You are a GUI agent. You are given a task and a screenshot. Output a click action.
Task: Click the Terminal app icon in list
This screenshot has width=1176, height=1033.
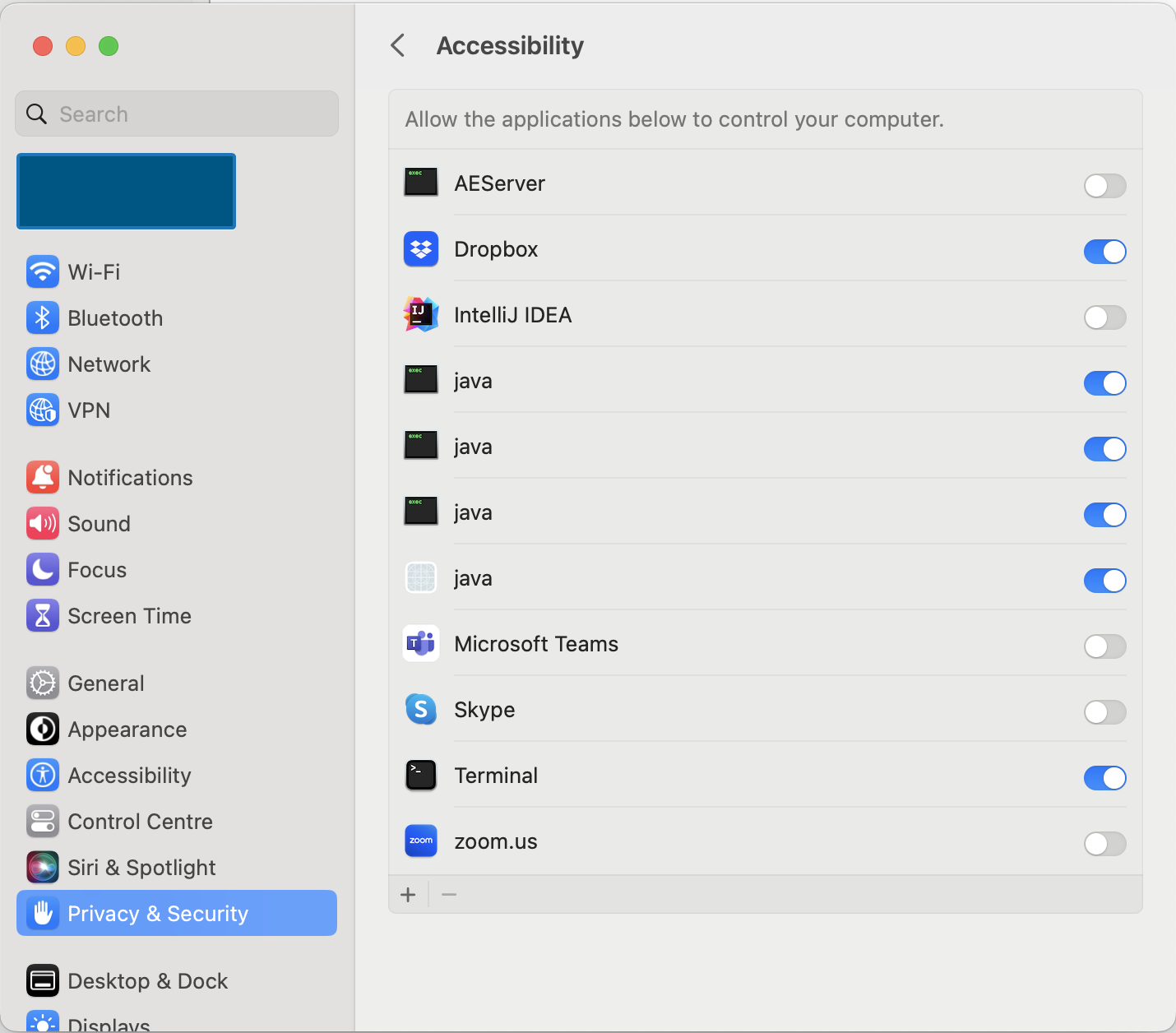[x=420, y=776]
